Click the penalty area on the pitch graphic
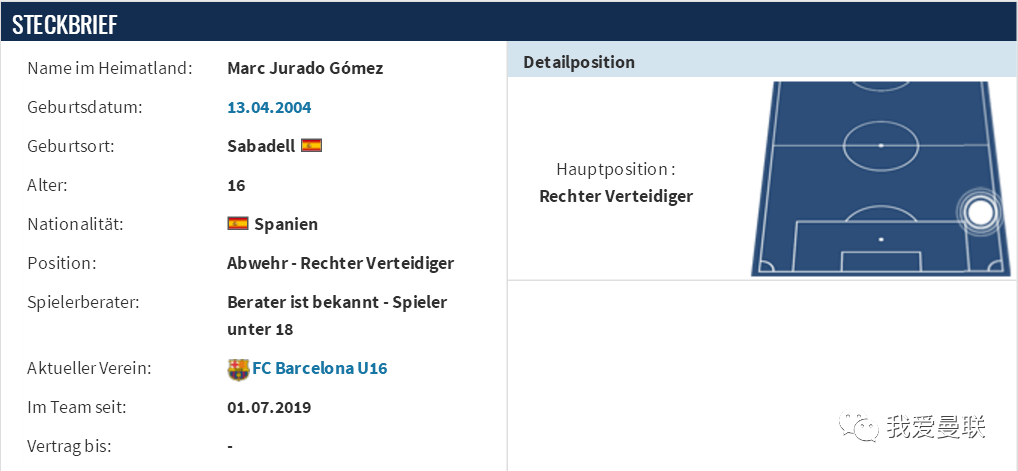The width and height of the screenshot is (1018, 471). point(881,246)
